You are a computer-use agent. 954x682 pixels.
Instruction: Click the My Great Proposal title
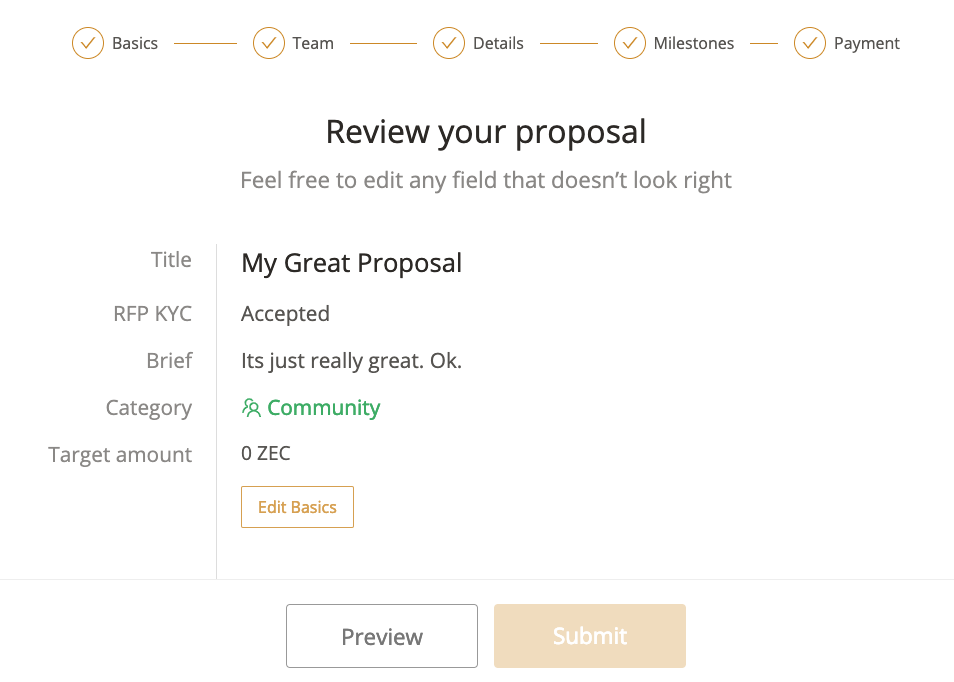(352, 263)
